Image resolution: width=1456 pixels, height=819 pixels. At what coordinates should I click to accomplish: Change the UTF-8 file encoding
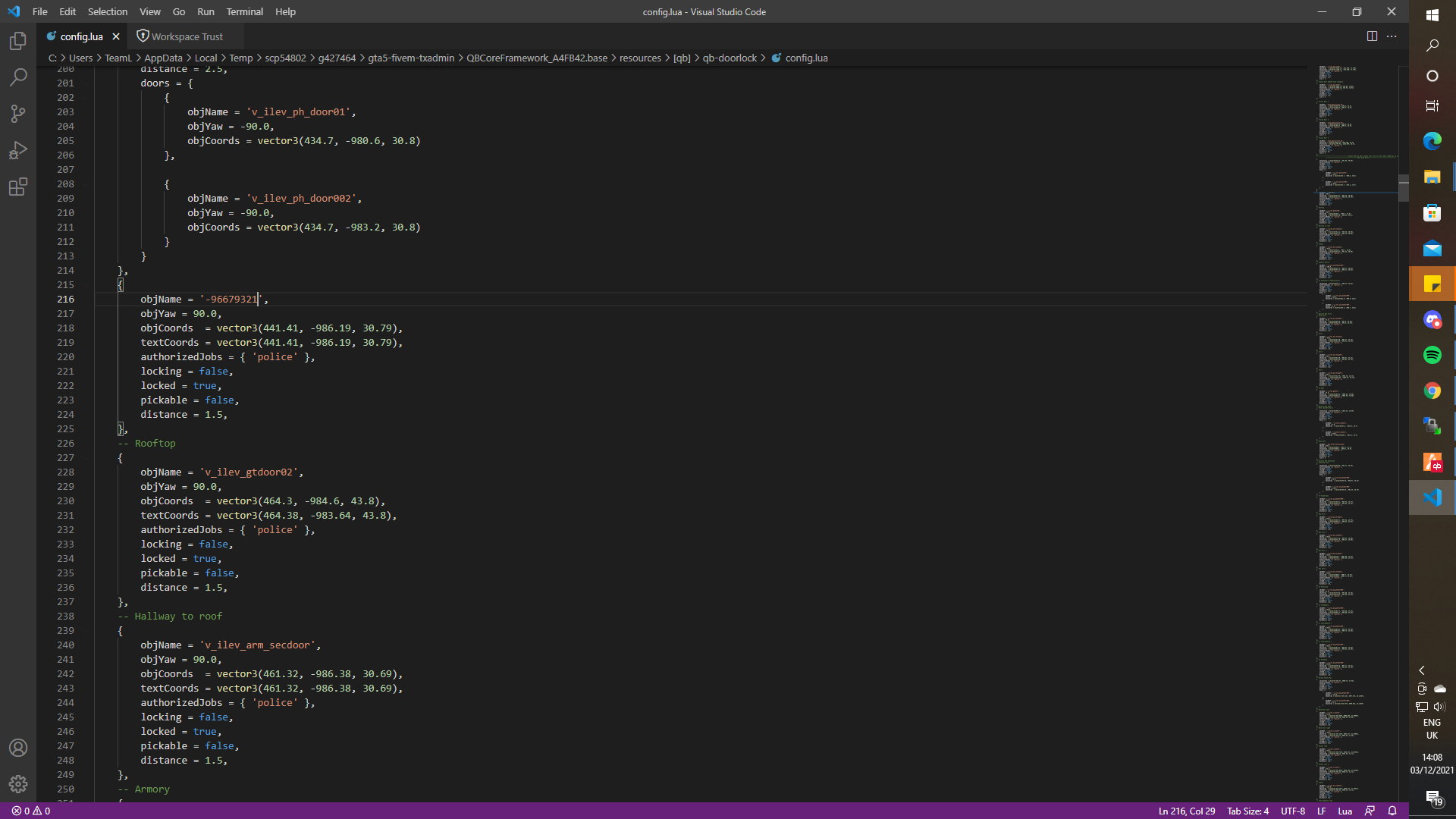tap(1293, 811)
